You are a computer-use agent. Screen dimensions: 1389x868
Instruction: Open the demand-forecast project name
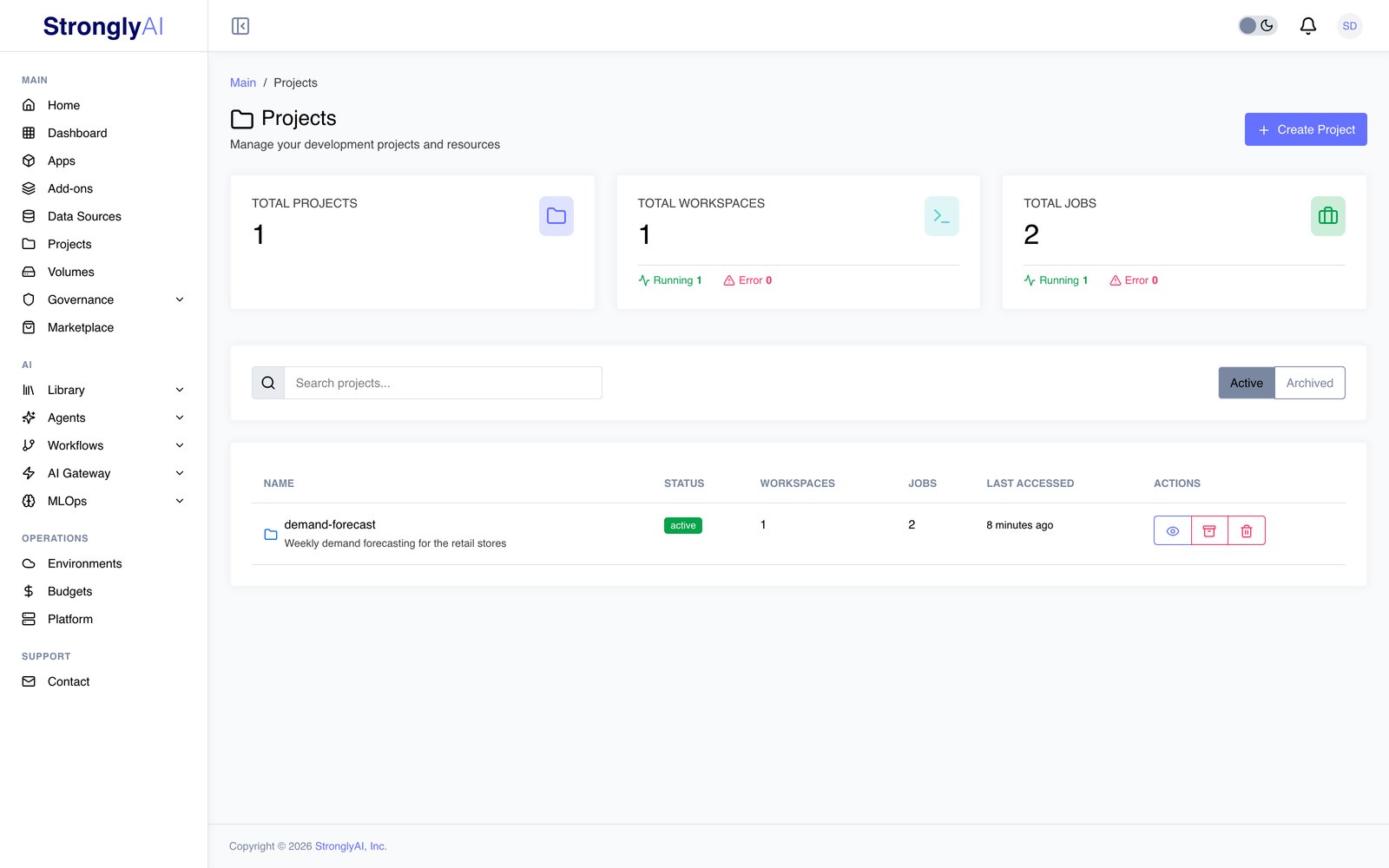coord(330,524)
